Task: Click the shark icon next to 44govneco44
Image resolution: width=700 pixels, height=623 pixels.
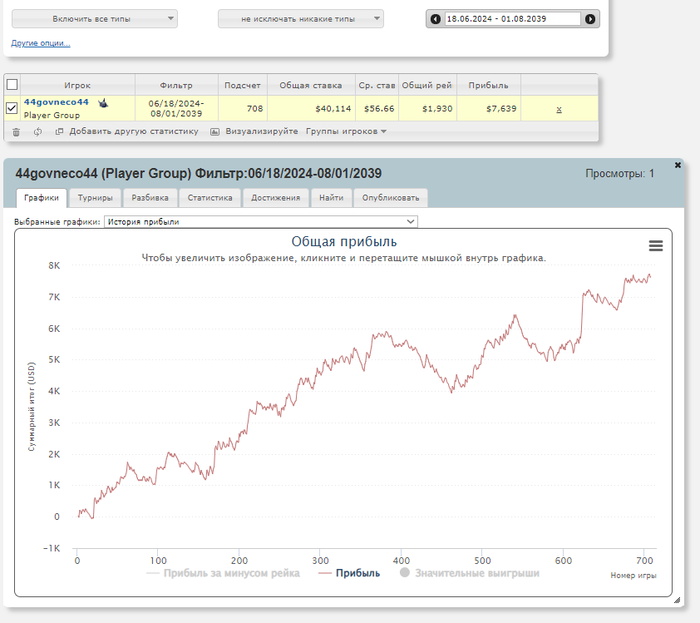Action: pos(103,103)
